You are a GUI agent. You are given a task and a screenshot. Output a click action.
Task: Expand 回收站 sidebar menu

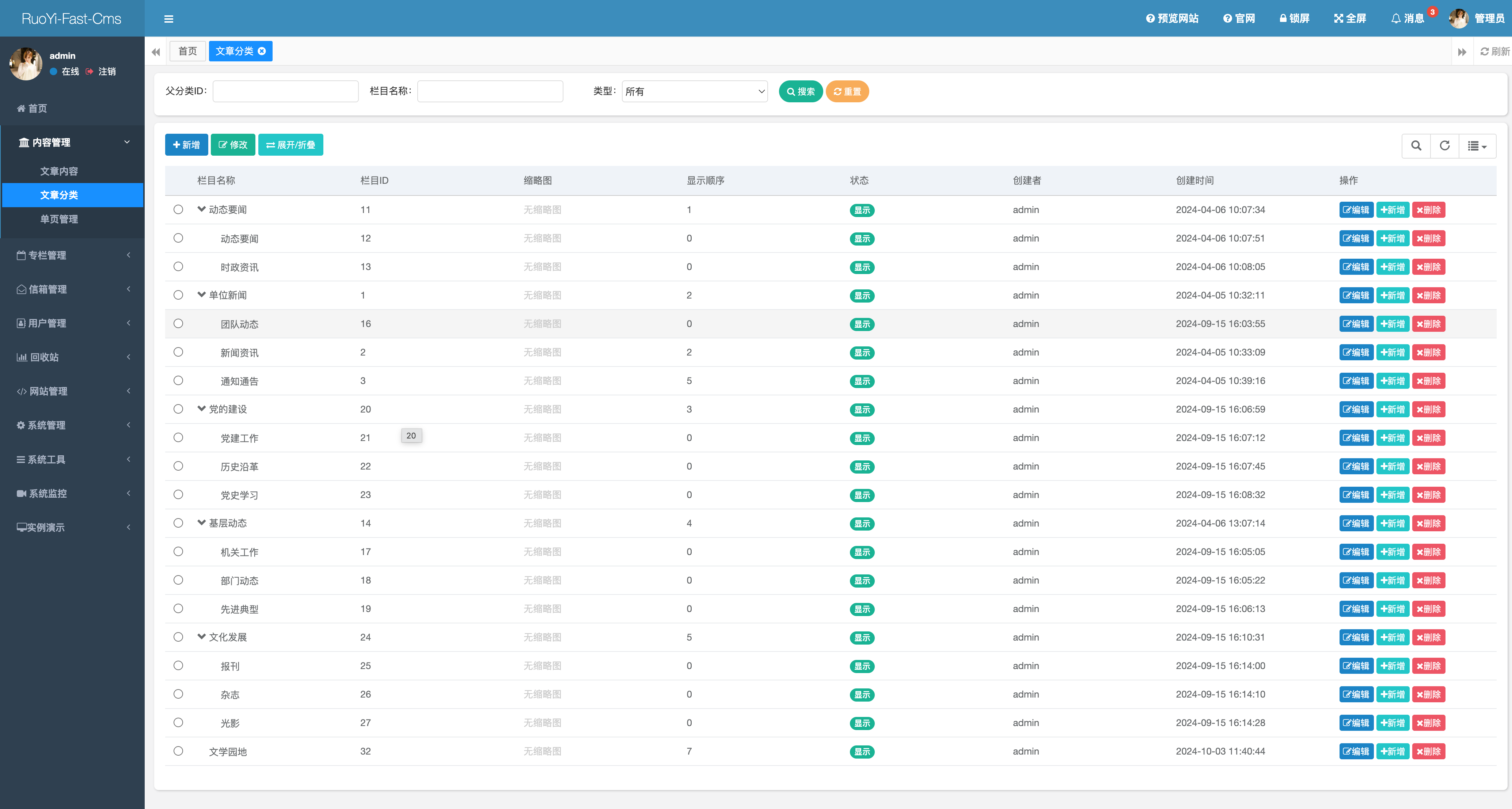pyautogui.click(x=72, y=357)
